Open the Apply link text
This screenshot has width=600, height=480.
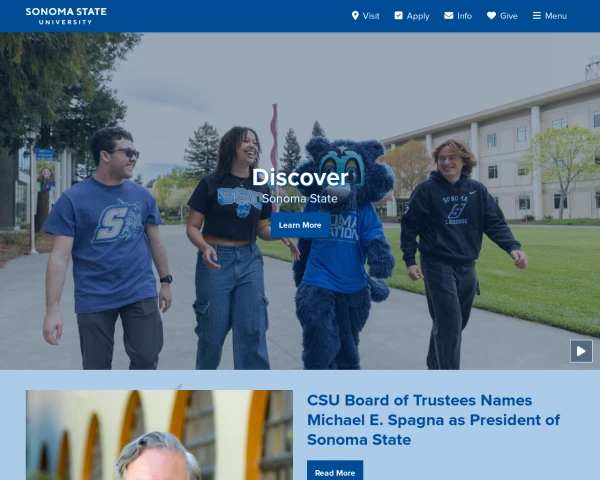pyautogui.click(x=418, y=16)
